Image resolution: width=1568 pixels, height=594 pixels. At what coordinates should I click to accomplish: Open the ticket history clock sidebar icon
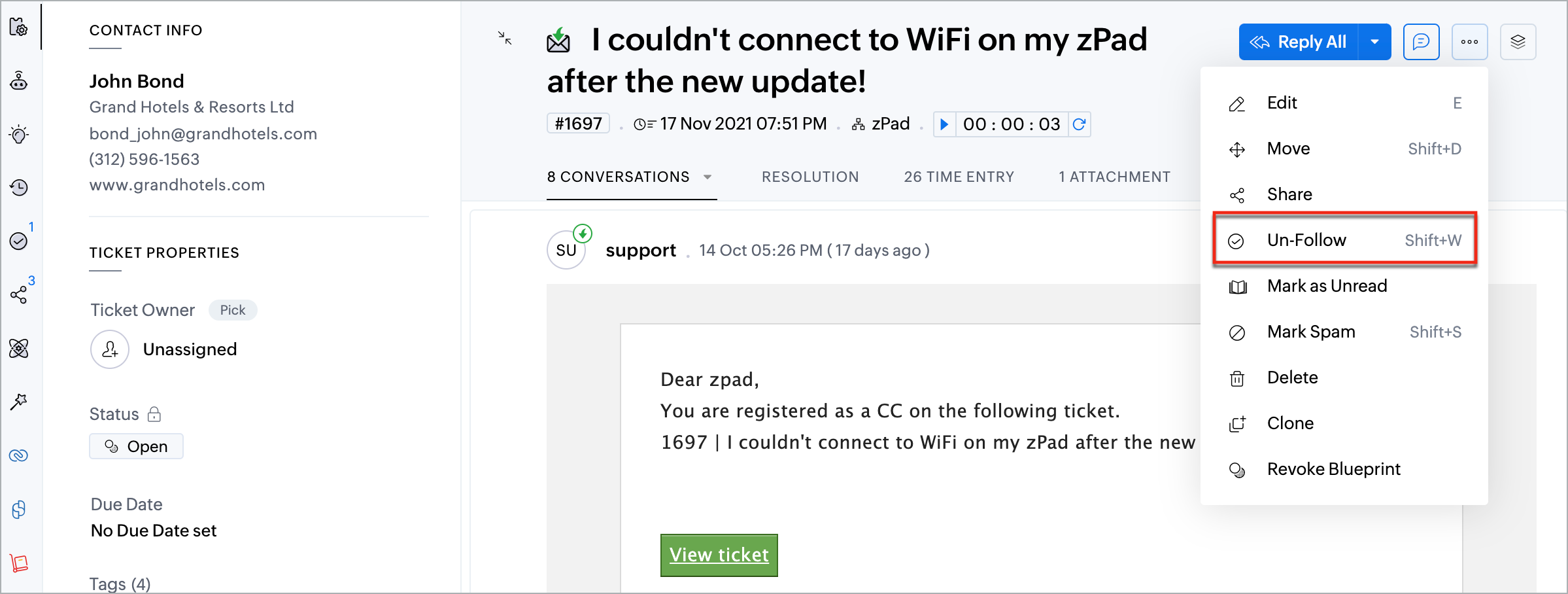(x=19, y=188)
